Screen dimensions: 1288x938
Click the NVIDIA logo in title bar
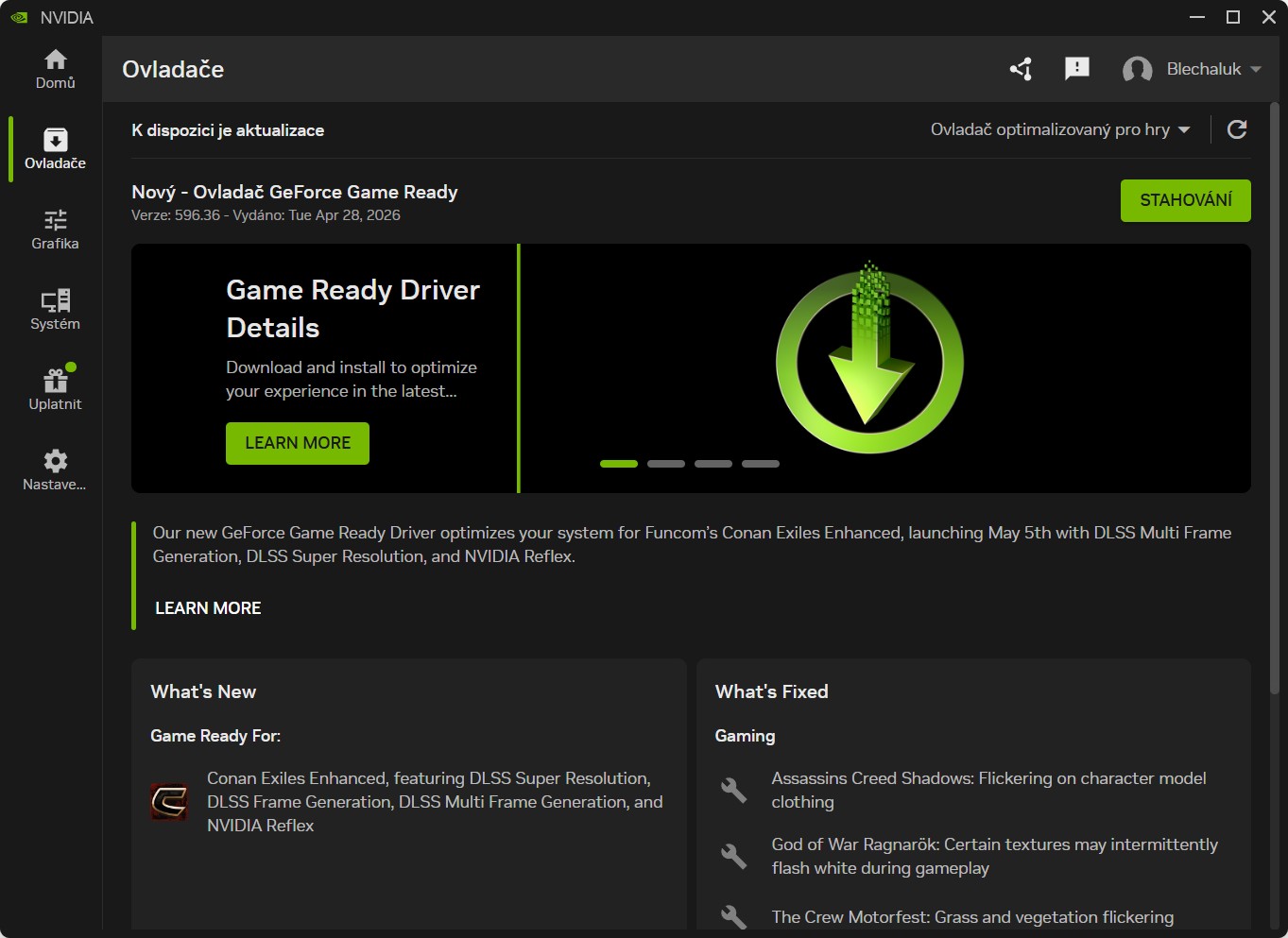[x=19, y=17]
